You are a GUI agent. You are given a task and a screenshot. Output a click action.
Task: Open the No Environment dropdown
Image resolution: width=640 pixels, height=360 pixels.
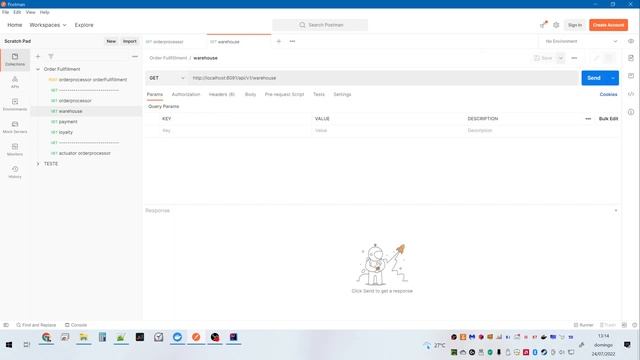(x=581, y=41)
